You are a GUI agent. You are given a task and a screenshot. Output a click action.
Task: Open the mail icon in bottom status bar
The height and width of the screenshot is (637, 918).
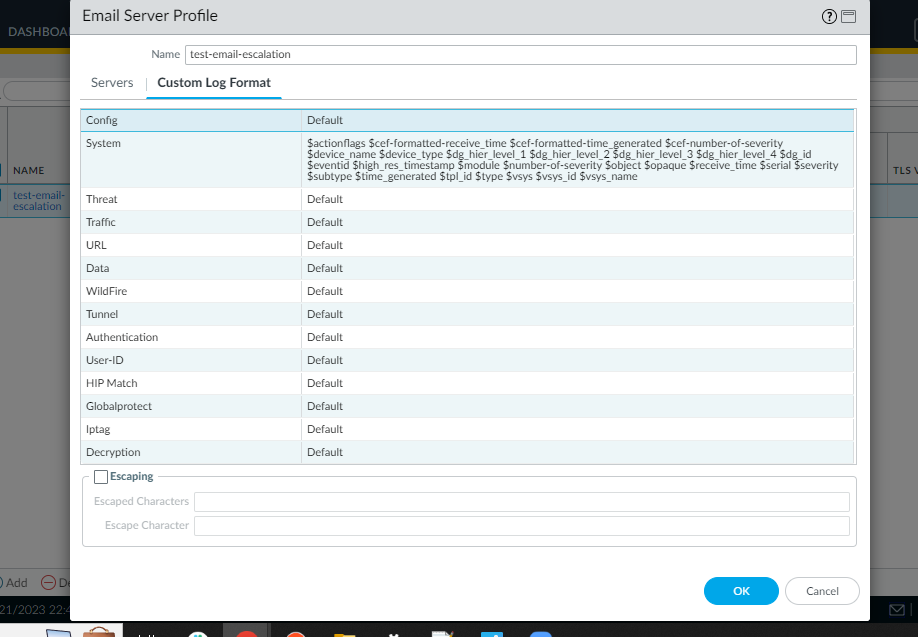[x=896, y=610]
